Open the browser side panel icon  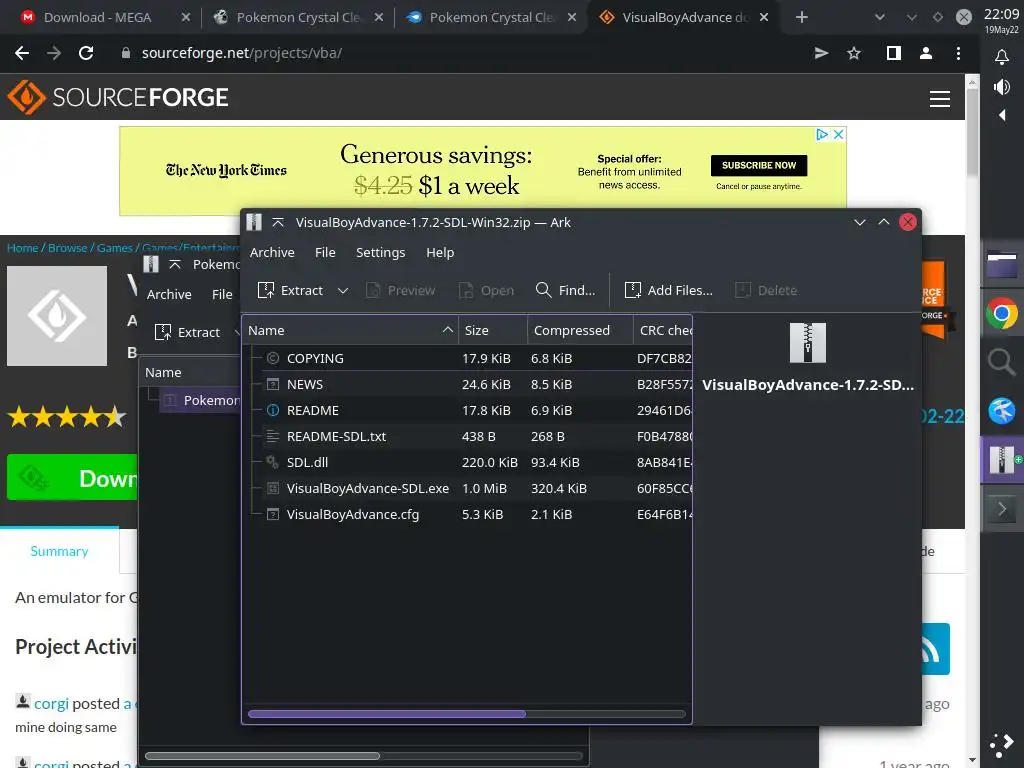[x=893, y=54]
